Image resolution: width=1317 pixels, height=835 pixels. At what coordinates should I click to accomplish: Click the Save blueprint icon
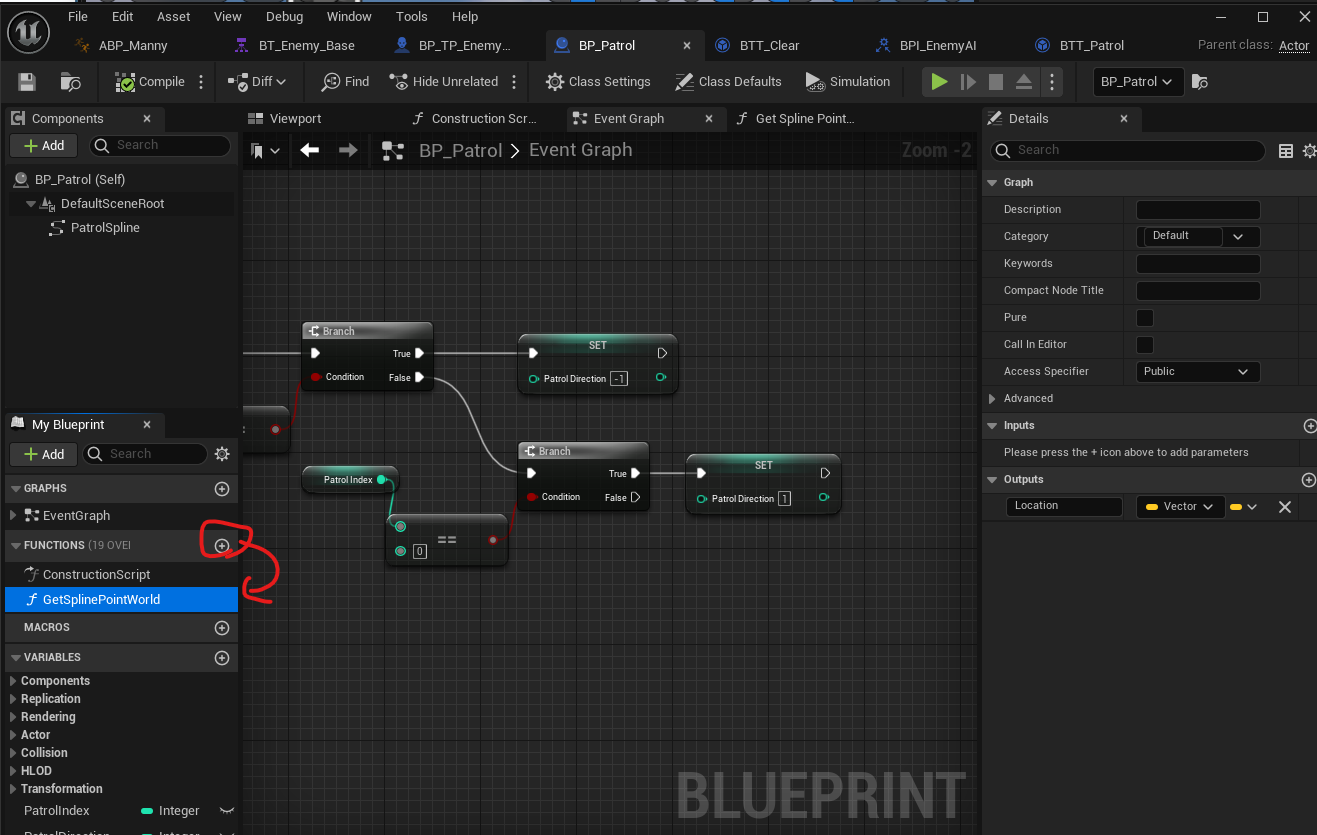click(x=27, y=82)
